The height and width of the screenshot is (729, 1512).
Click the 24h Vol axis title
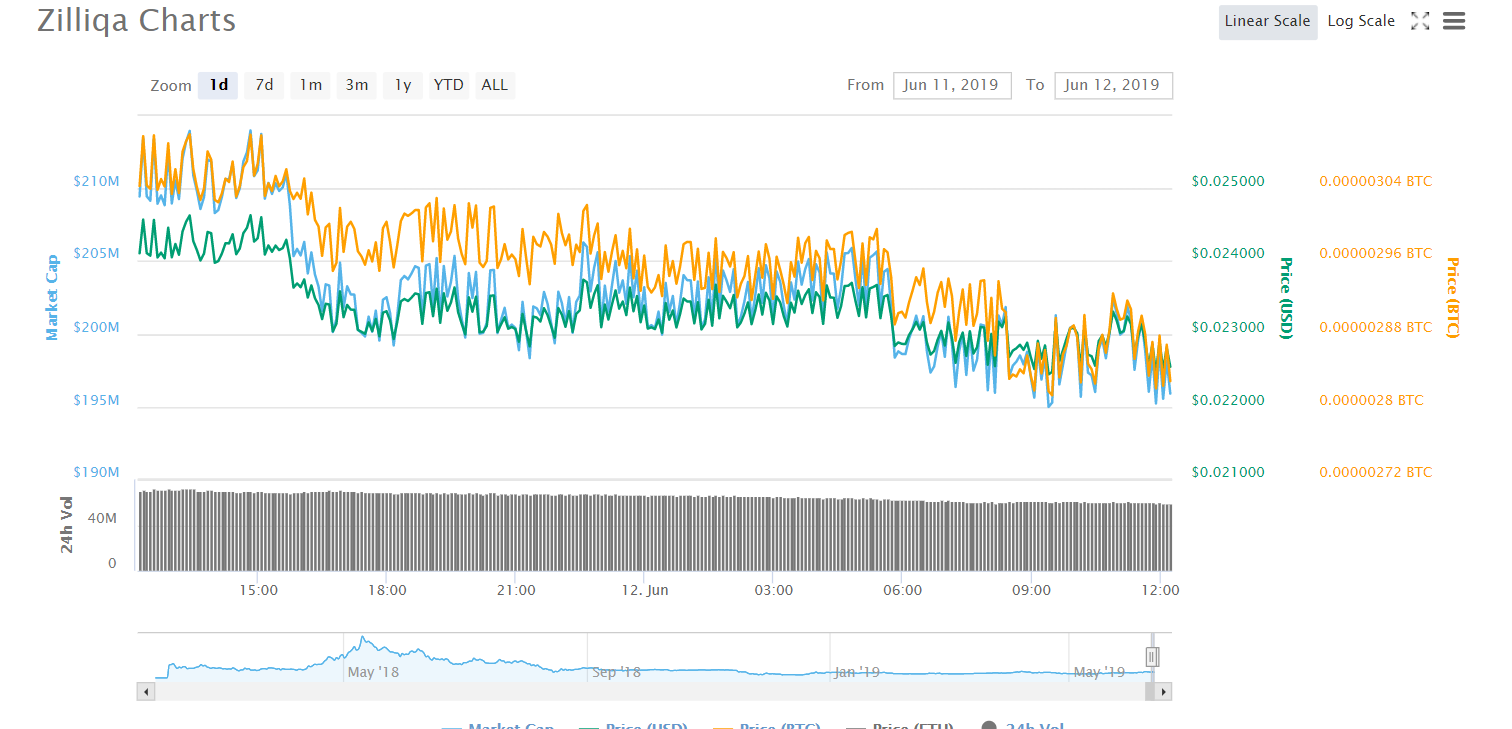(67, 525)
